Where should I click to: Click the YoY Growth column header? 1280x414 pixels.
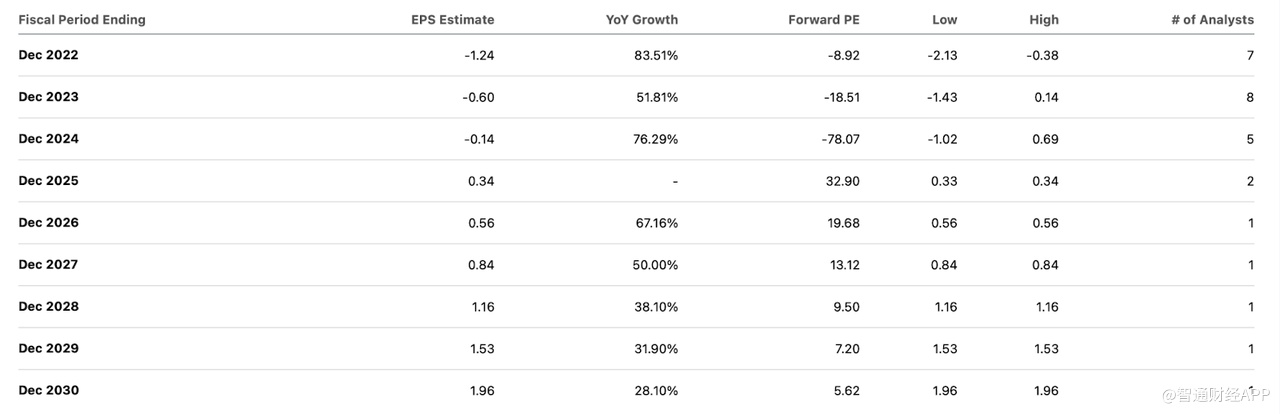[x=642, y=20]
